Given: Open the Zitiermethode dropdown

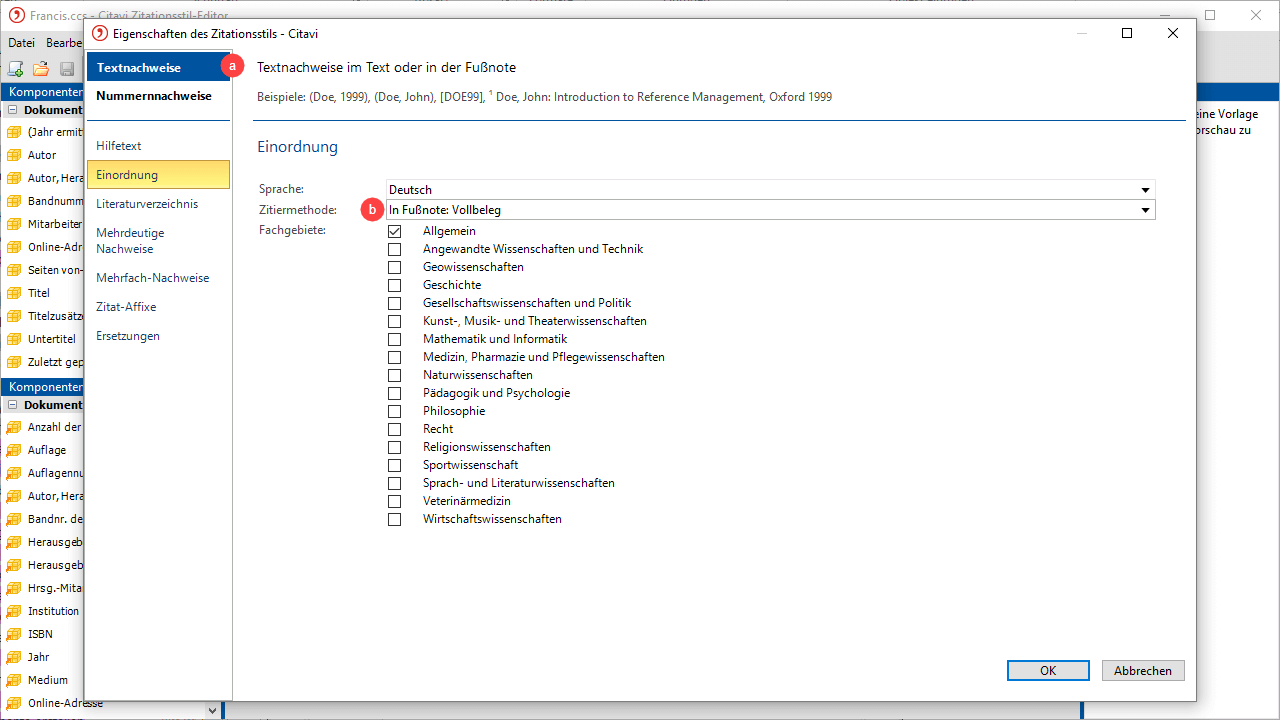Looking at the screenshot, I should [x=1145, y=210].
